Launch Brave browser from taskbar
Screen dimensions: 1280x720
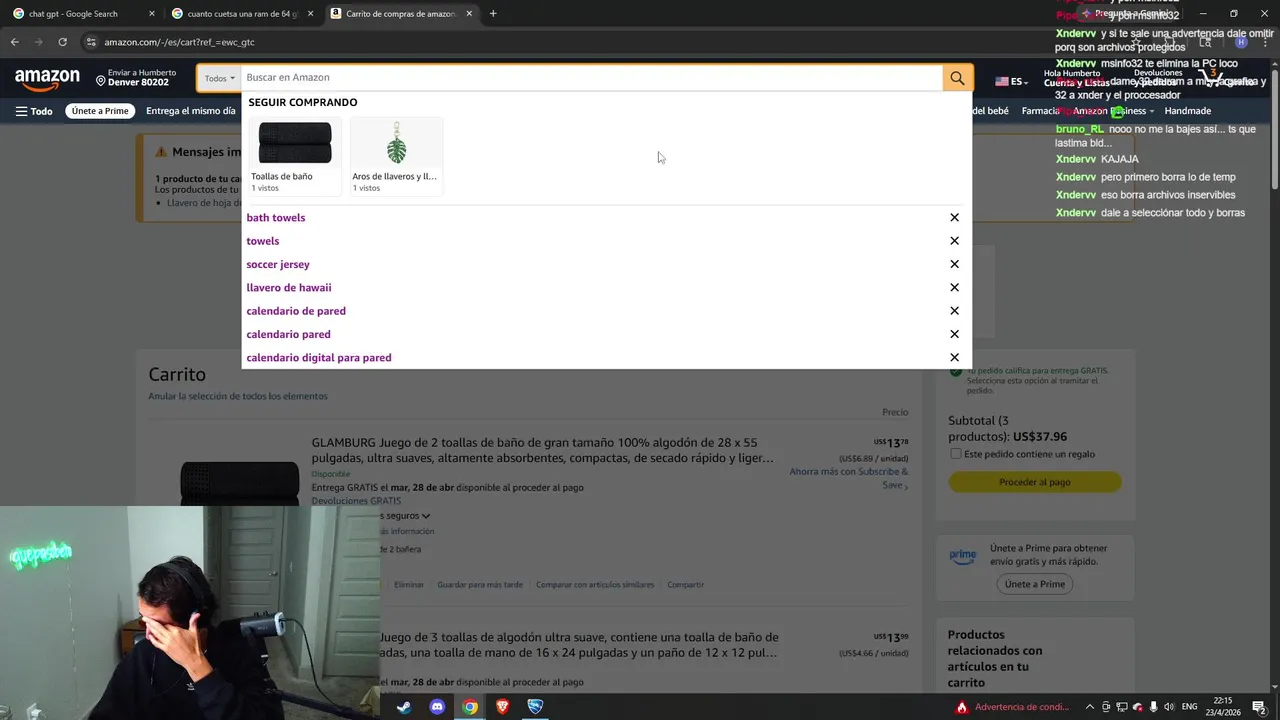pyautogui.click(x=502, y=707)
